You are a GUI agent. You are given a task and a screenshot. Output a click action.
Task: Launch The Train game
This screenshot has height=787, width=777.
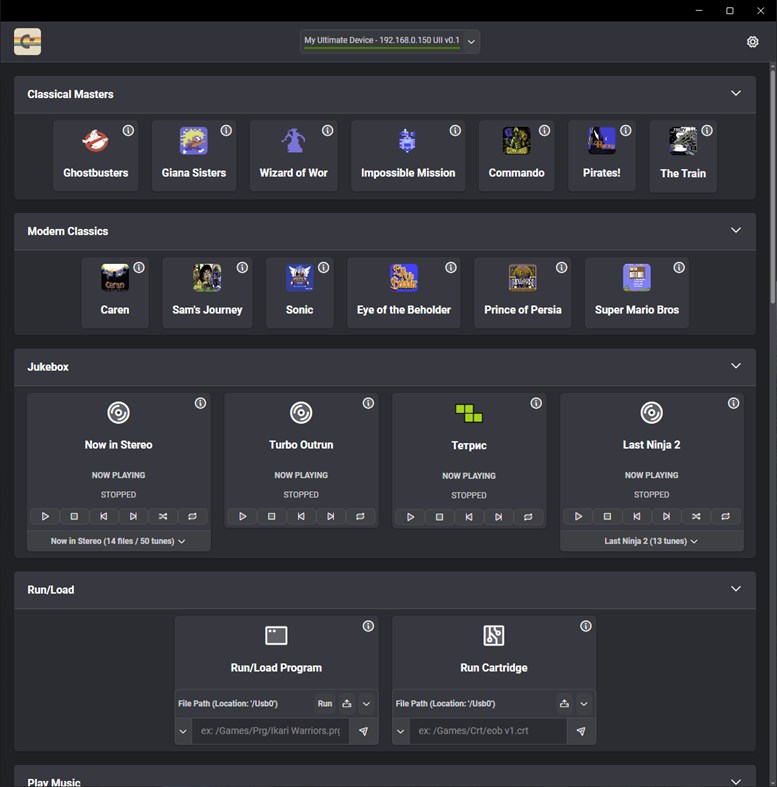tap(683, 156)
